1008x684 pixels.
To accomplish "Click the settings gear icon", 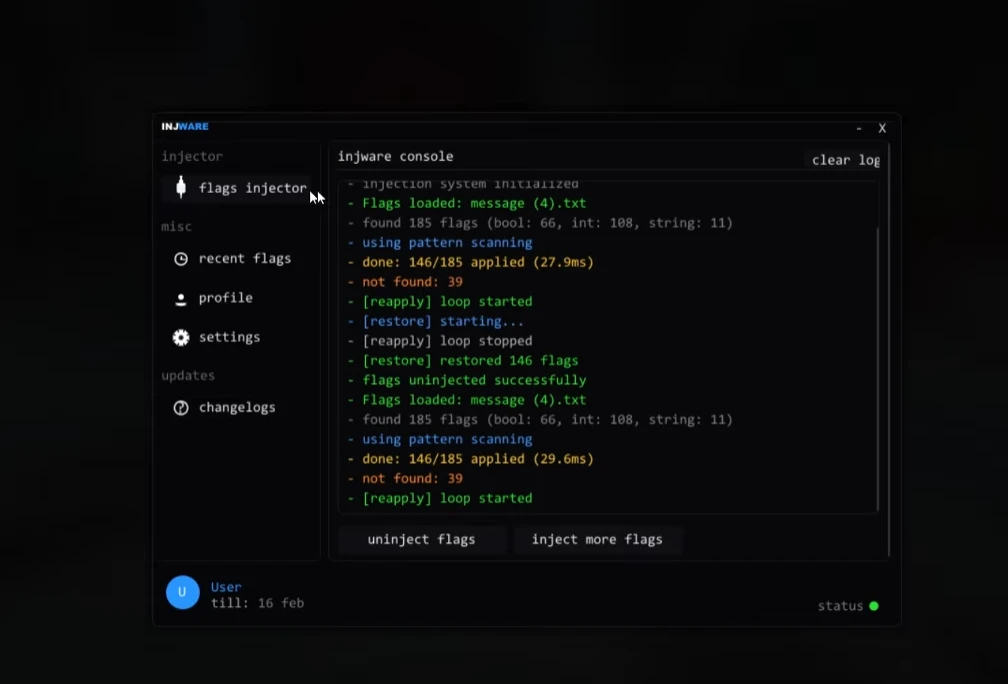I will point(181,338).
